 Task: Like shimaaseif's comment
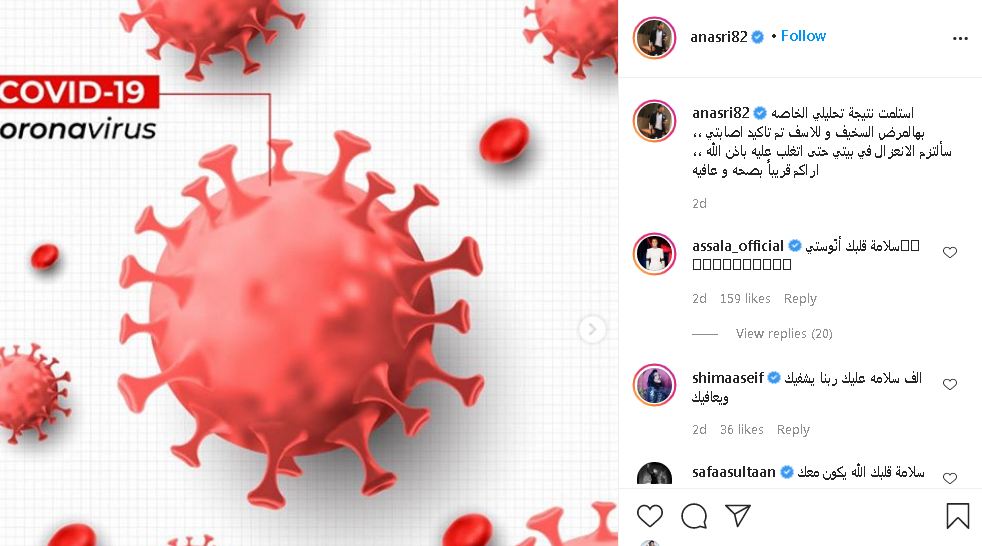tap(950, 384)
